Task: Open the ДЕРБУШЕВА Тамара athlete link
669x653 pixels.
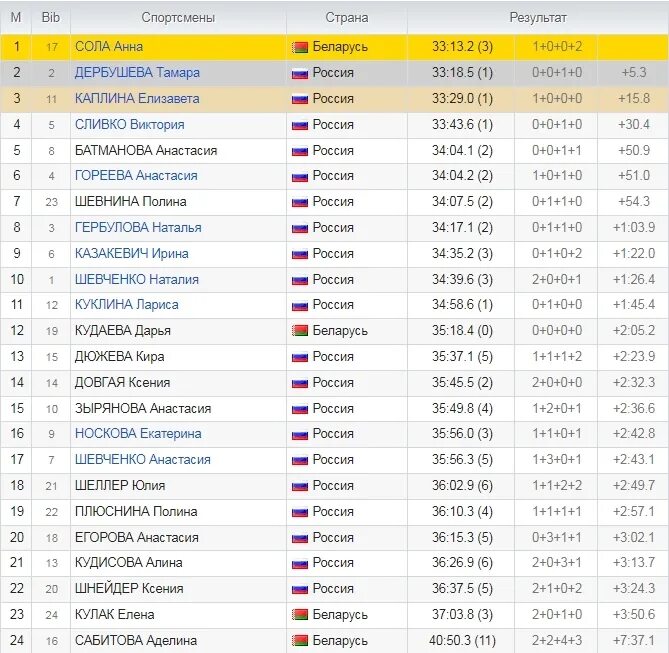Action: click(137, 73)
